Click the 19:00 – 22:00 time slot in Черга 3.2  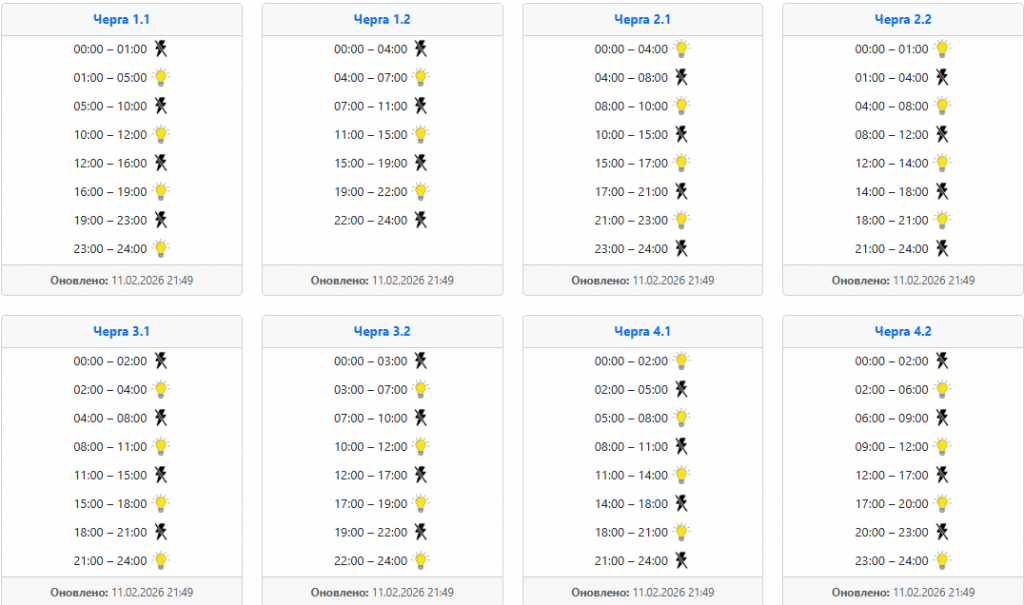[371, 533]
